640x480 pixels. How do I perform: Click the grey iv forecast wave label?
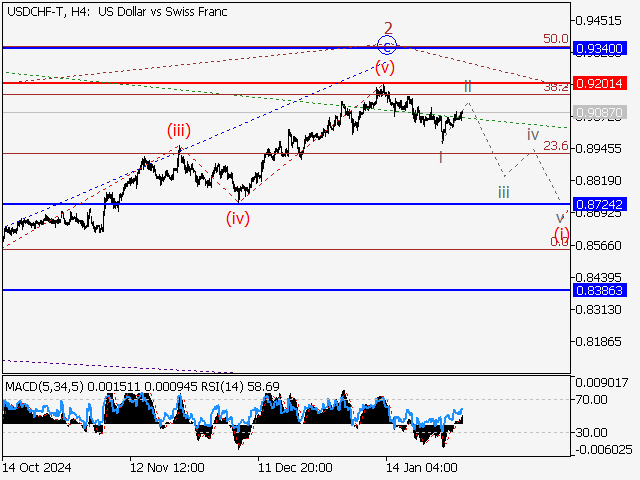click(x=533, y=134)
